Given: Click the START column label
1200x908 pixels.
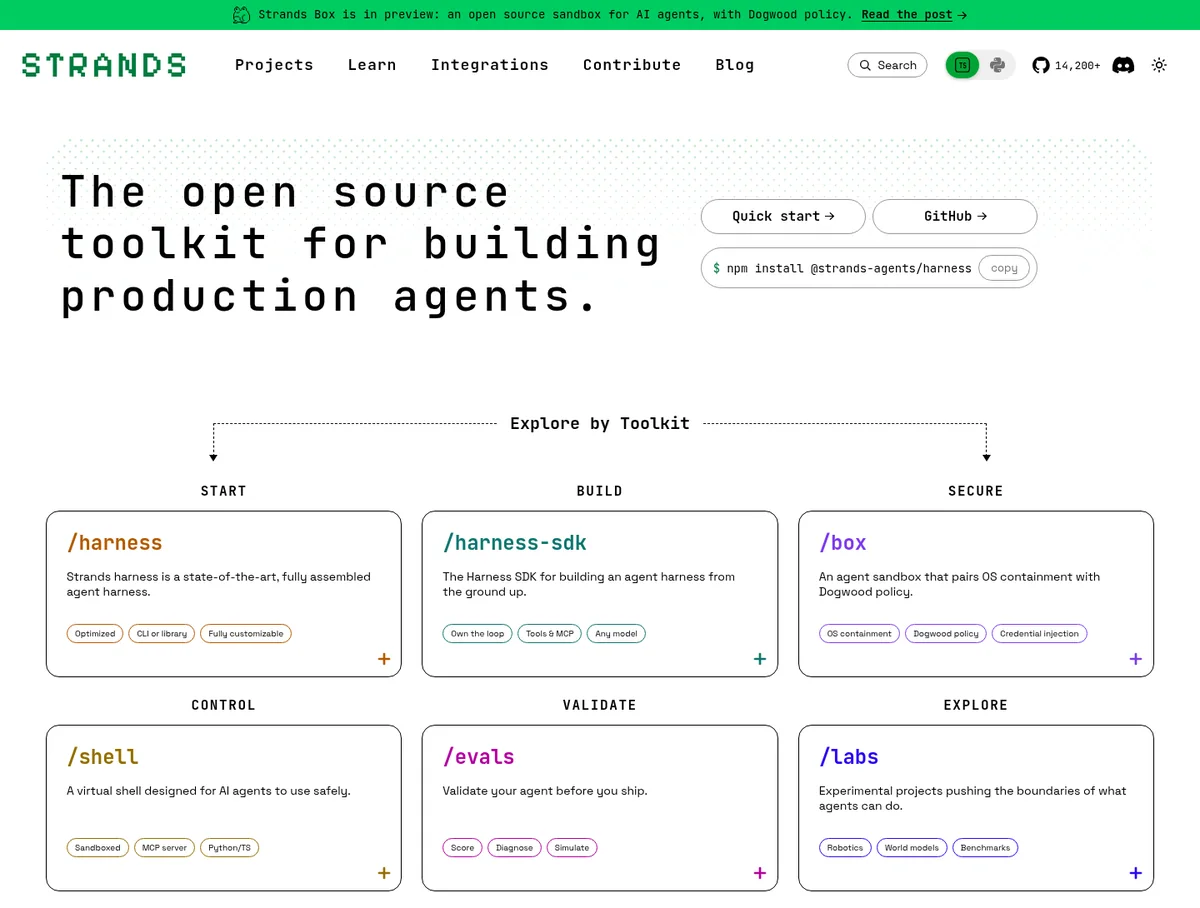Looking at the screenshot, I should [x=223, y=491].
